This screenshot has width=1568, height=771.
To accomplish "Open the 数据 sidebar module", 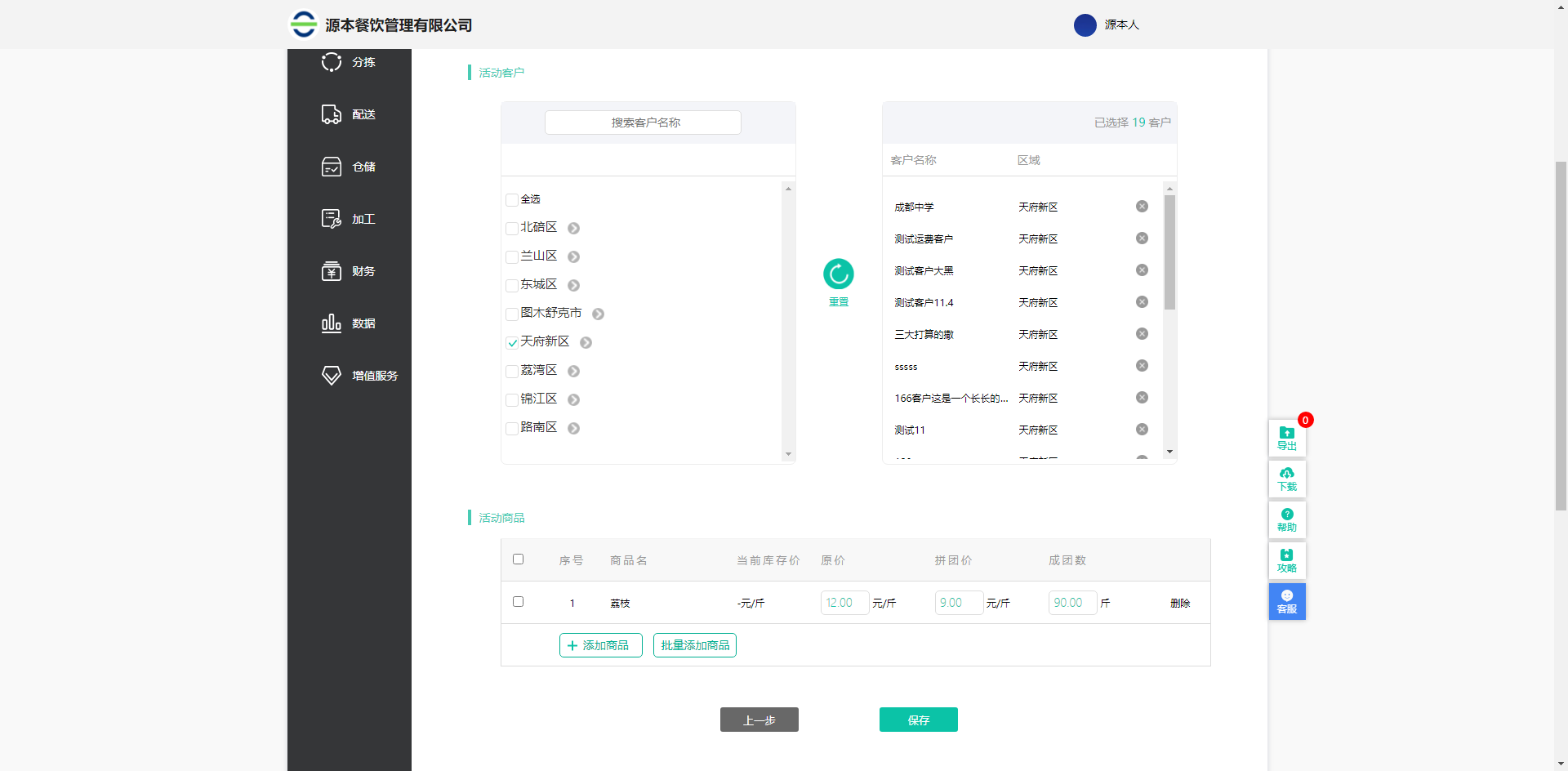I will click(350, 323).
